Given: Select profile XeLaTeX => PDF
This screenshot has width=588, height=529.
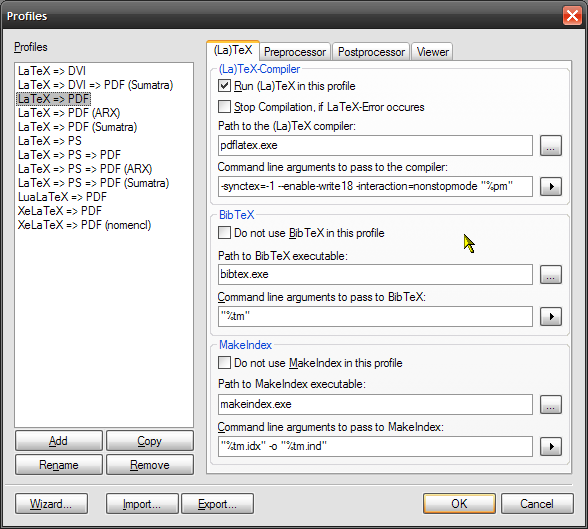Looking at the screenshot, I should click(60, 211).
